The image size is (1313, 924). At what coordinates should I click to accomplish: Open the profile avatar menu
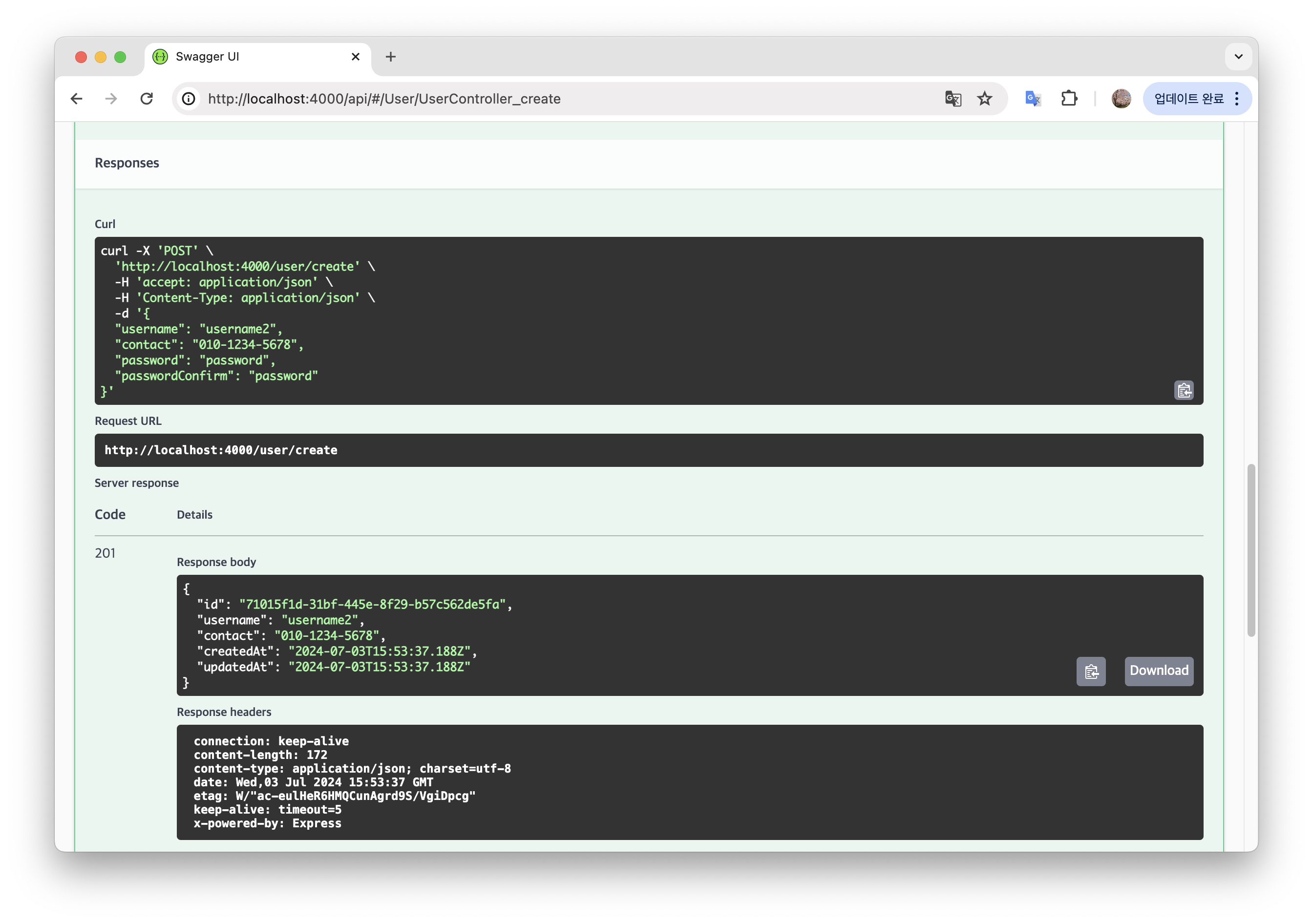coord(1121,99)
